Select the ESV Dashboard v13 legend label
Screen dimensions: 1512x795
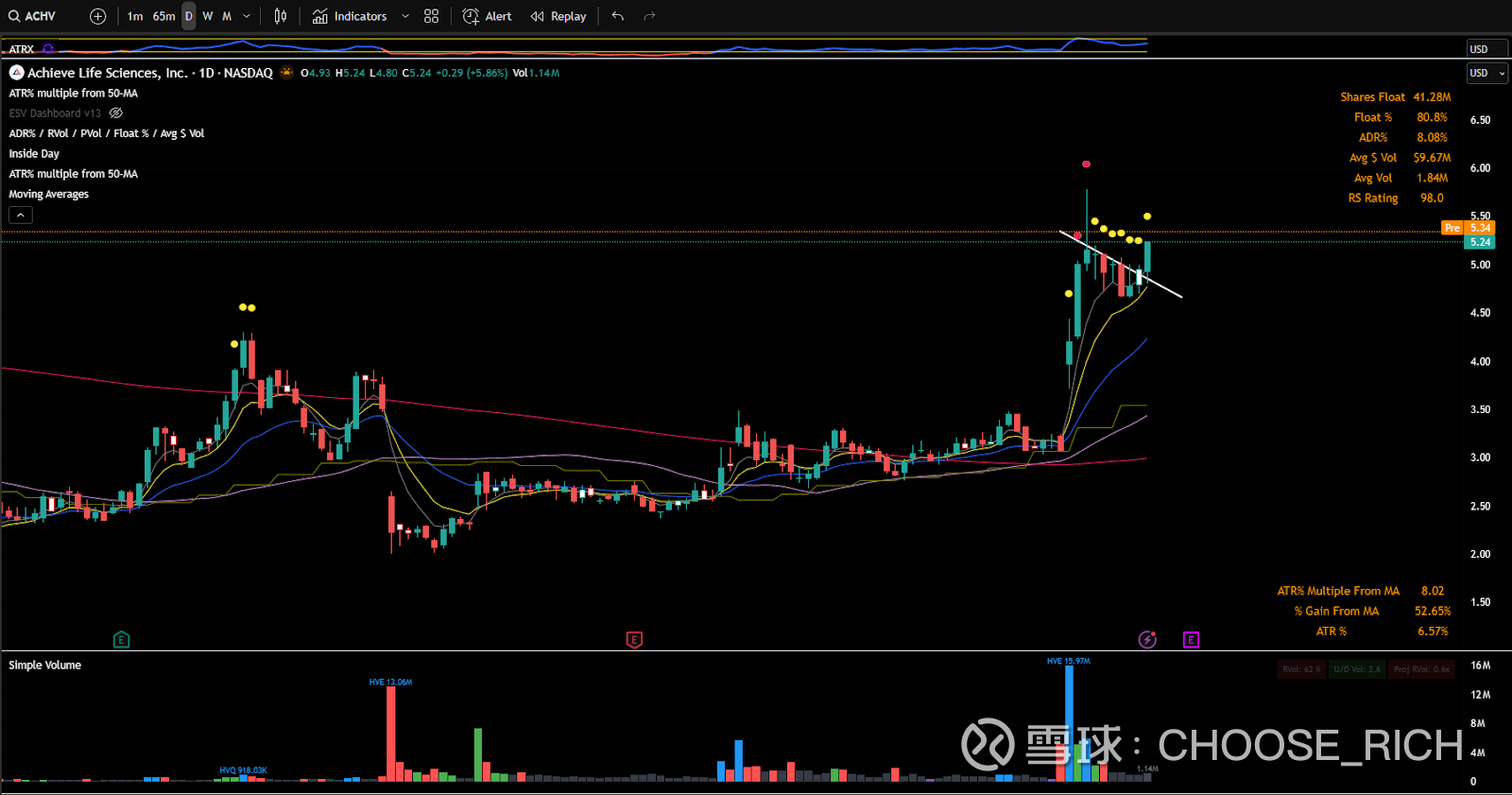click(55, 113)
